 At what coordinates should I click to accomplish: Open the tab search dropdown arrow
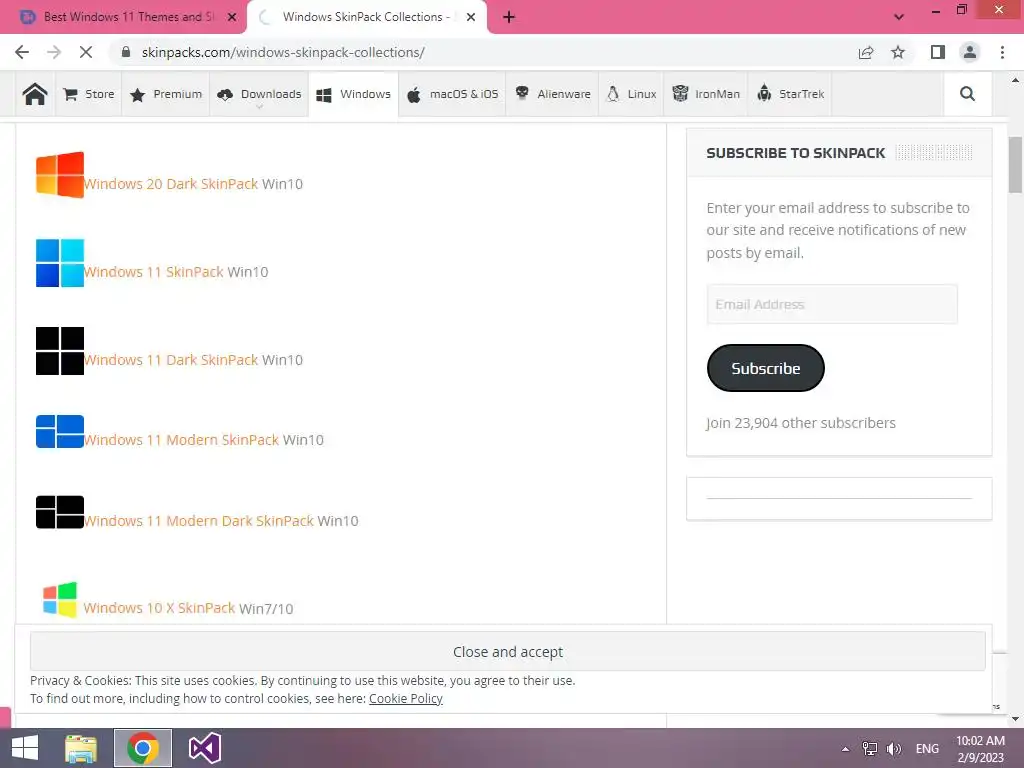pyautogui.click(x=899, y=17)
